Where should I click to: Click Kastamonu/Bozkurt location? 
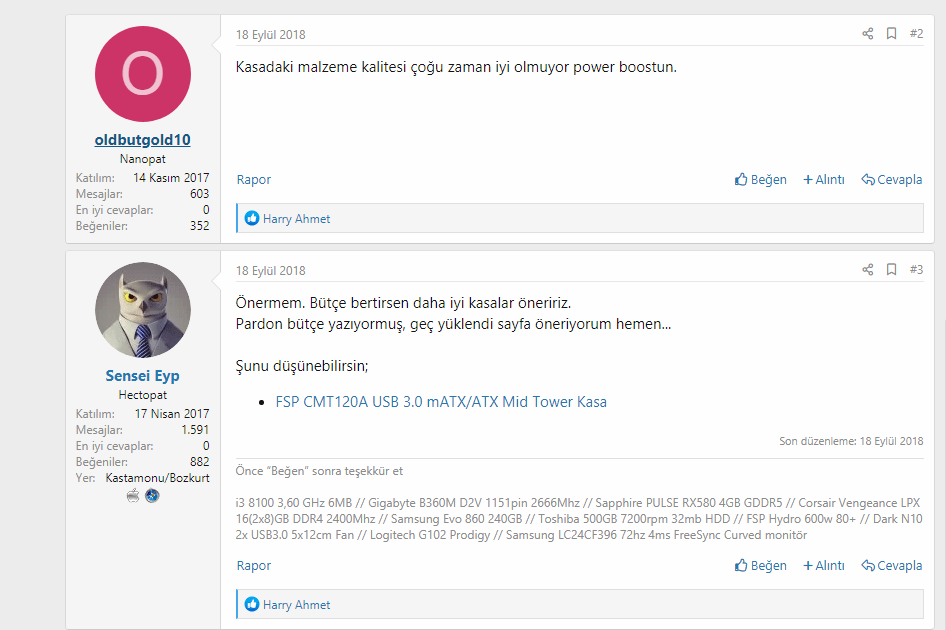[x=157, y=478]
